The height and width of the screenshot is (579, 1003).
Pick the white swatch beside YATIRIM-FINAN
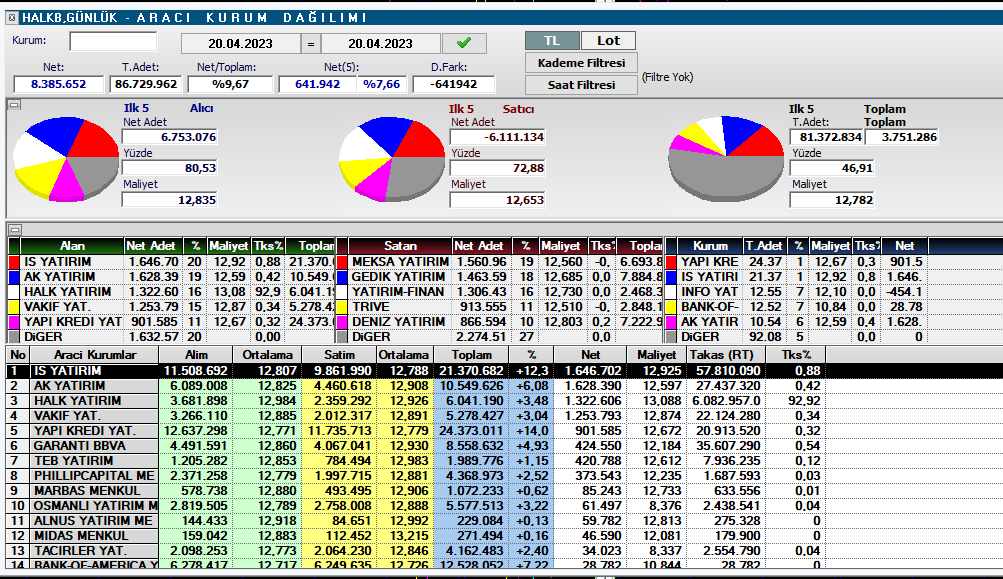point(342,292)
